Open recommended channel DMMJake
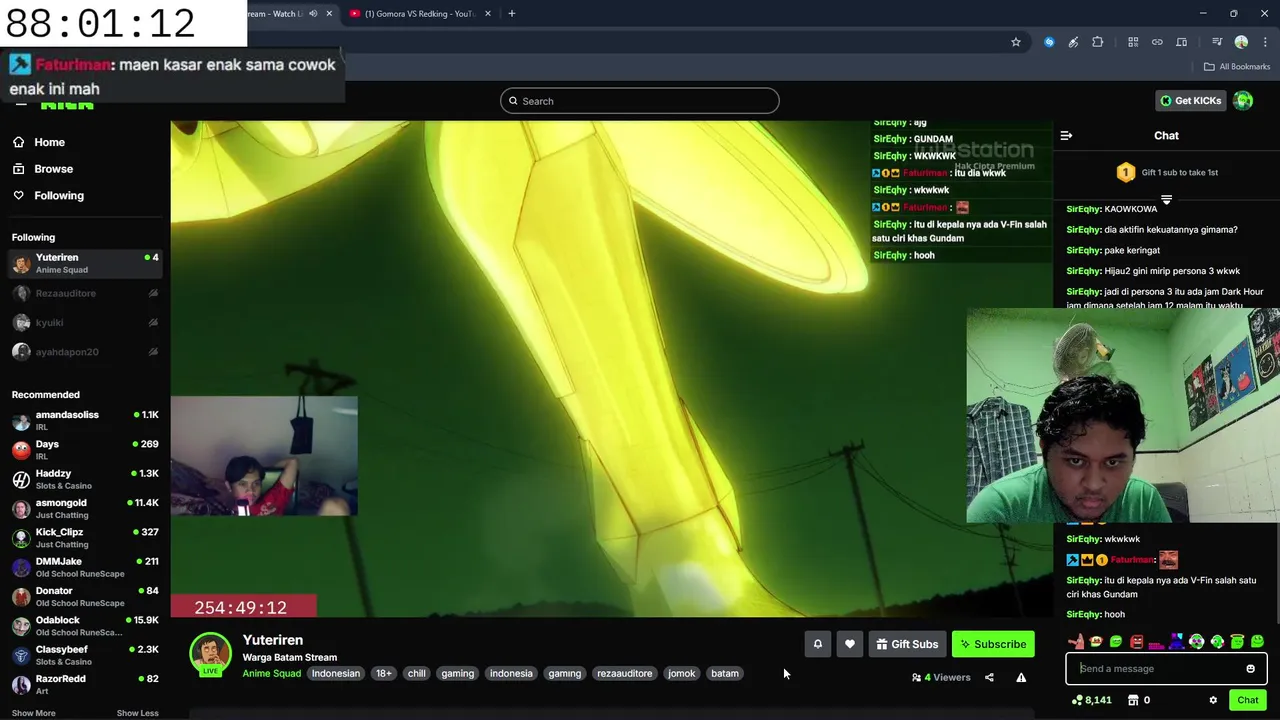Screen dimensions: 1280x720 (84, 567)
